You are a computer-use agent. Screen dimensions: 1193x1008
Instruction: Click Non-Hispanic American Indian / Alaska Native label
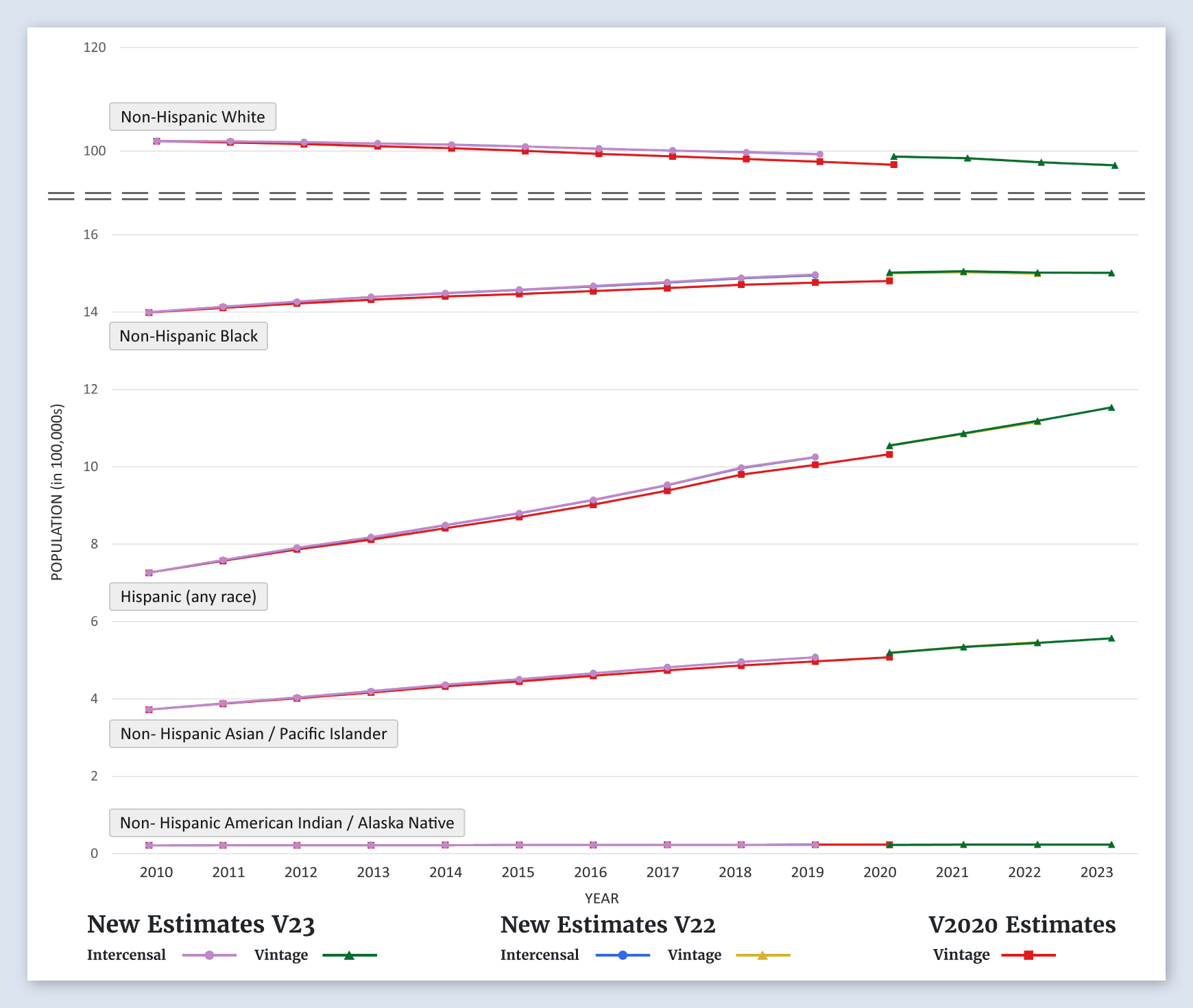[287, 823]
